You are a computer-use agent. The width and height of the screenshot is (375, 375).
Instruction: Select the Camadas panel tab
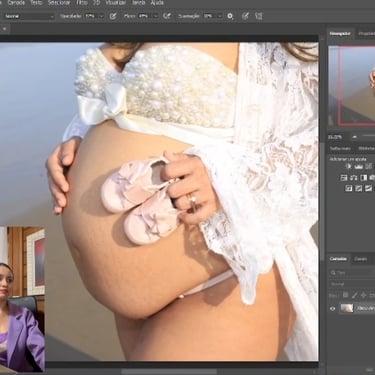coord(338,259)
